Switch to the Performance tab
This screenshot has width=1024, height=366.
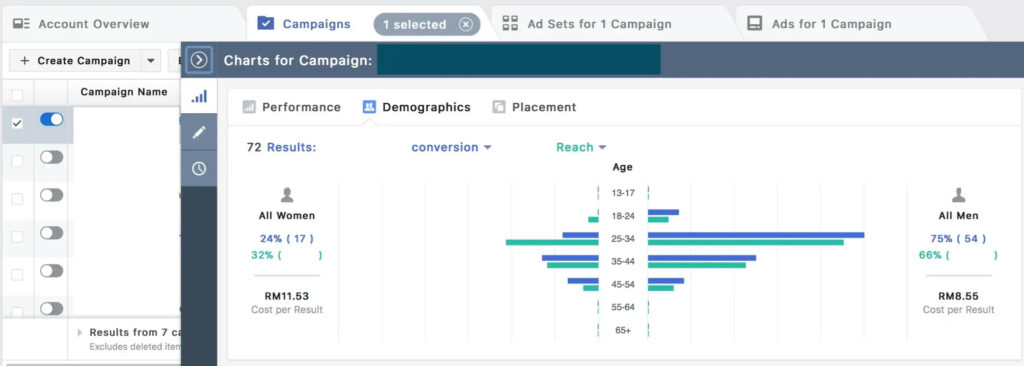[x=292, y=107]
